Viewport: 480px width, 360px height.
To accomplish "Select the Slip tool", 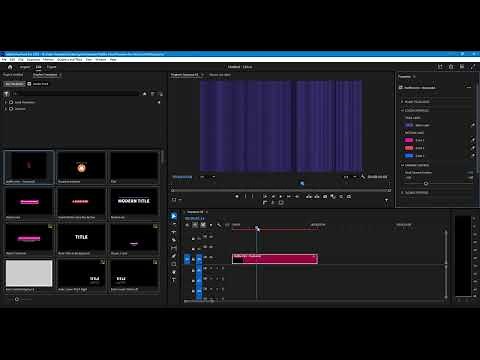I will (174, 248).
